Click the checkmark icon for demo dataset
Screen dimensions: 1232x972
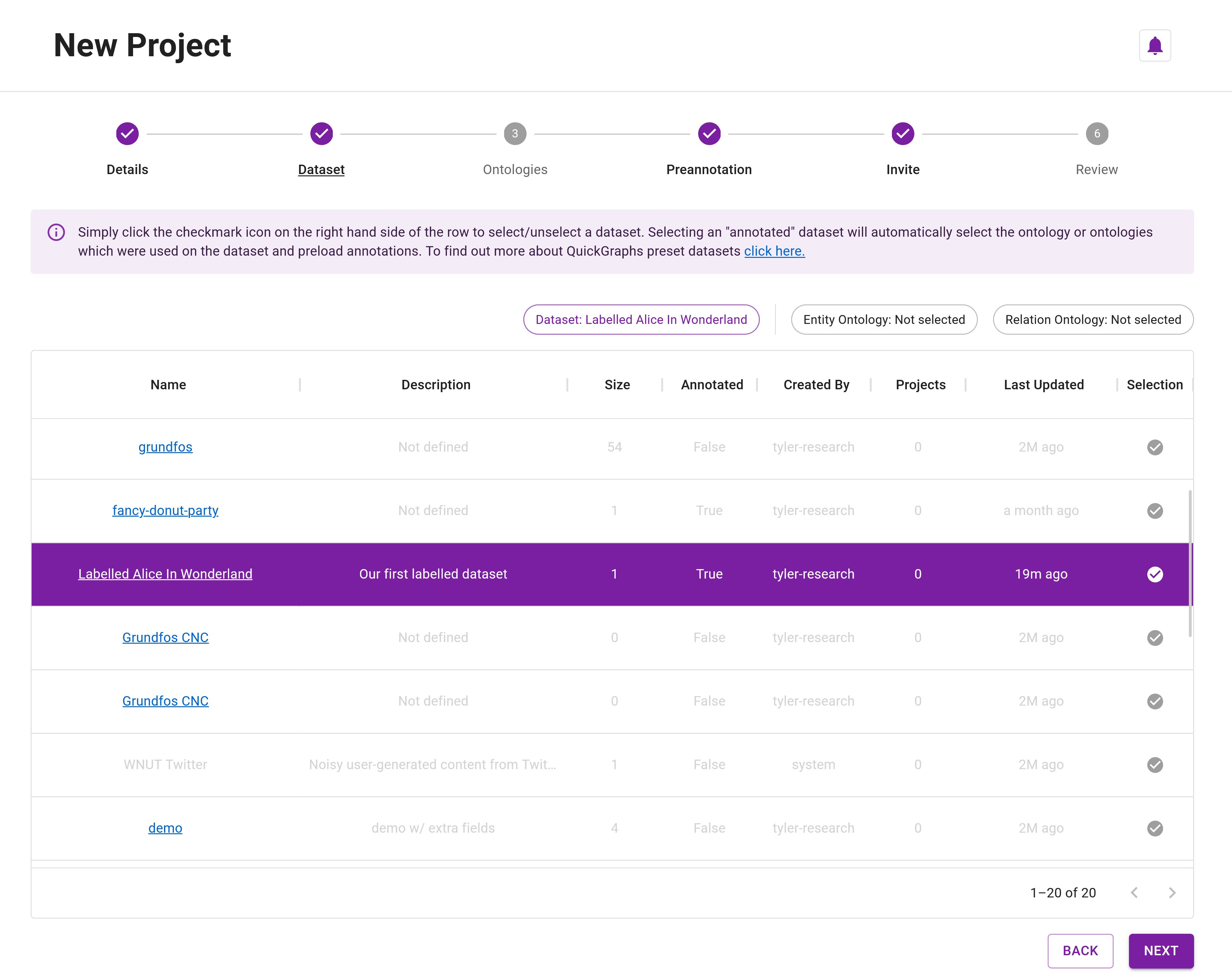pyautogui.click(x=1155, y=828)
